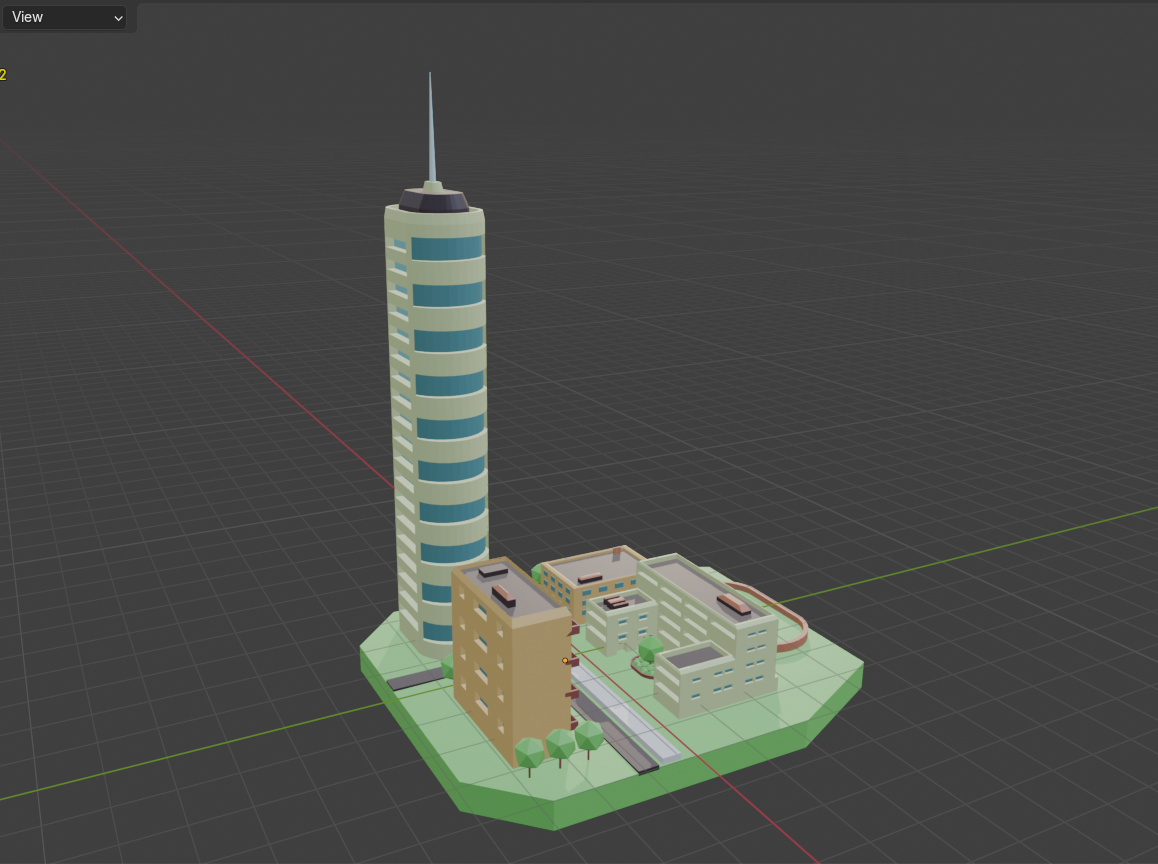Click the middle tree of three front trees
The height and width of the screenshot is (864, 1158).
pos(560,744)
